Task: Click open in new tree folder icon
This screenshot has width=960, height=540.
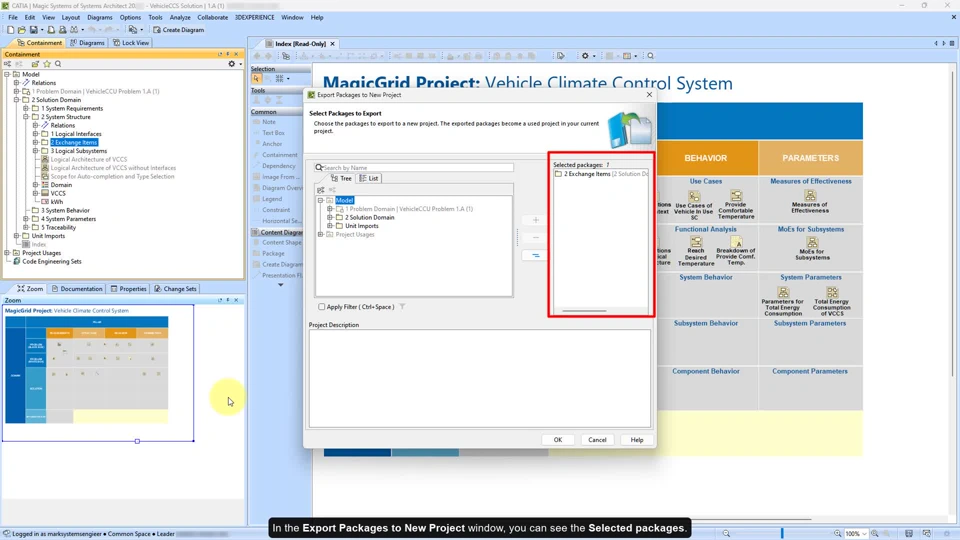Action: (x=35, y=64)
